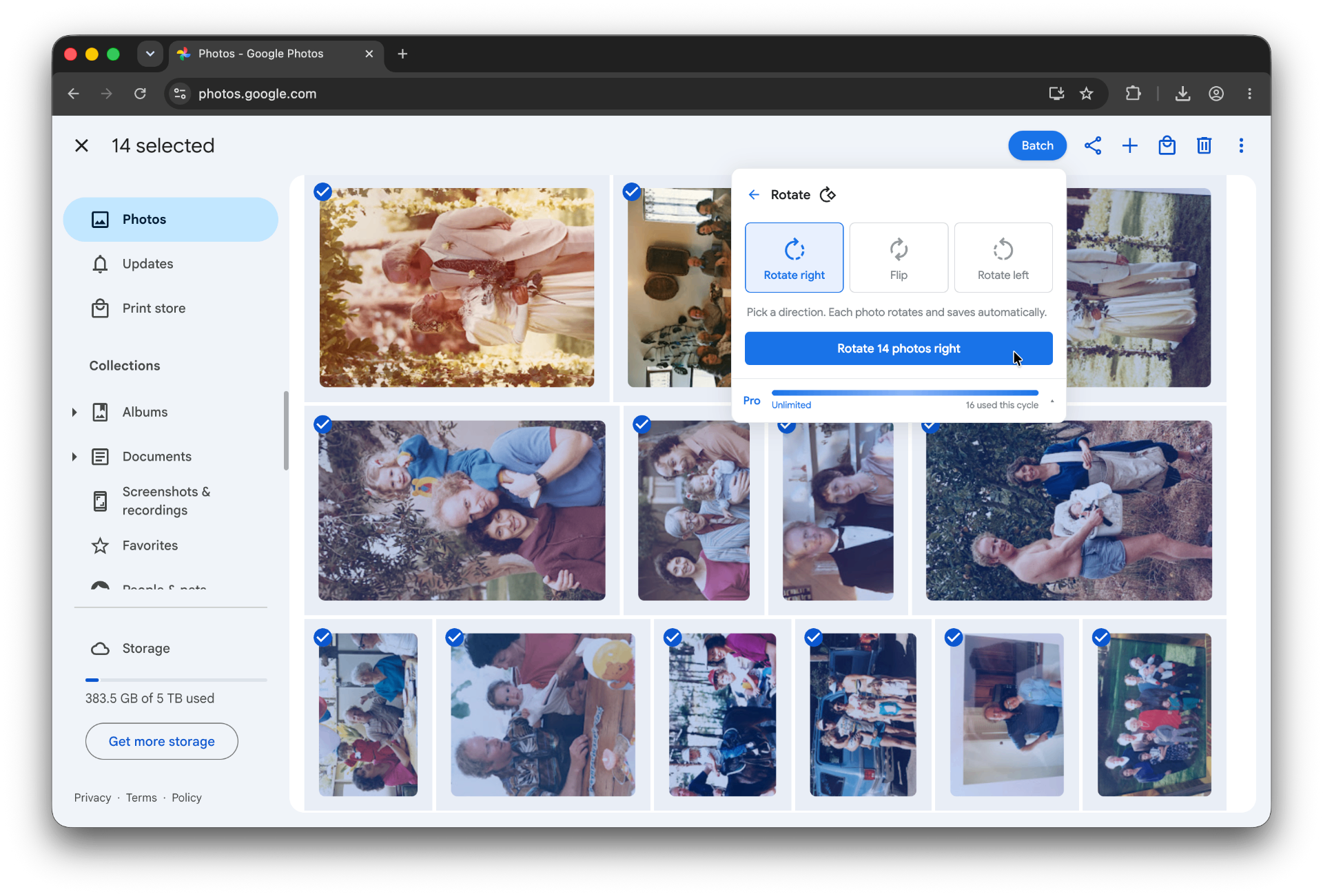The image size is (1323, 896).
Task: Go forward in browser history
Action: [106, 94]
